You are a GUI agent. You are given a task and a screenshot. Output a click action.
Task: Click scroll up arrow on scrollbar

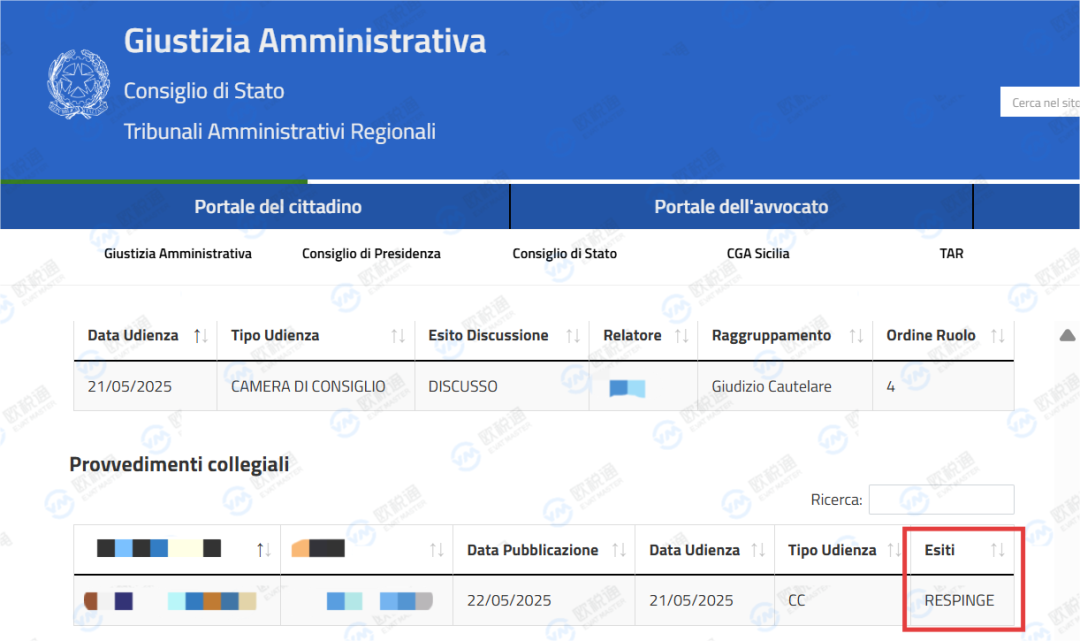pyautogui.click(x=1067, y=335)
